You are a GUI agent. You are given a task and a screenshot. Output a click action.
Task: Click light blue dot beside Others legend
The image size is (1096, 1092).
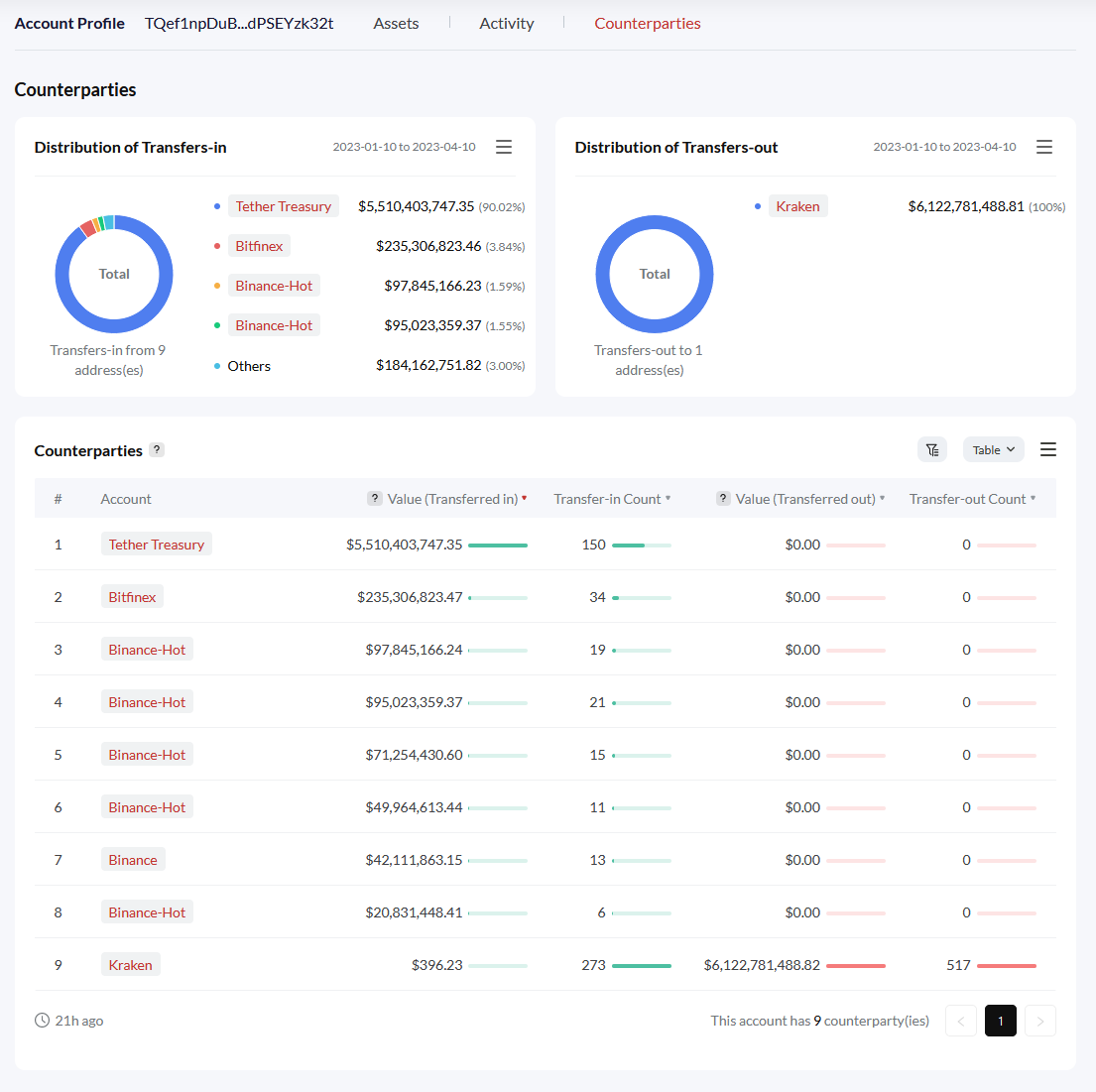coord(216,366)
